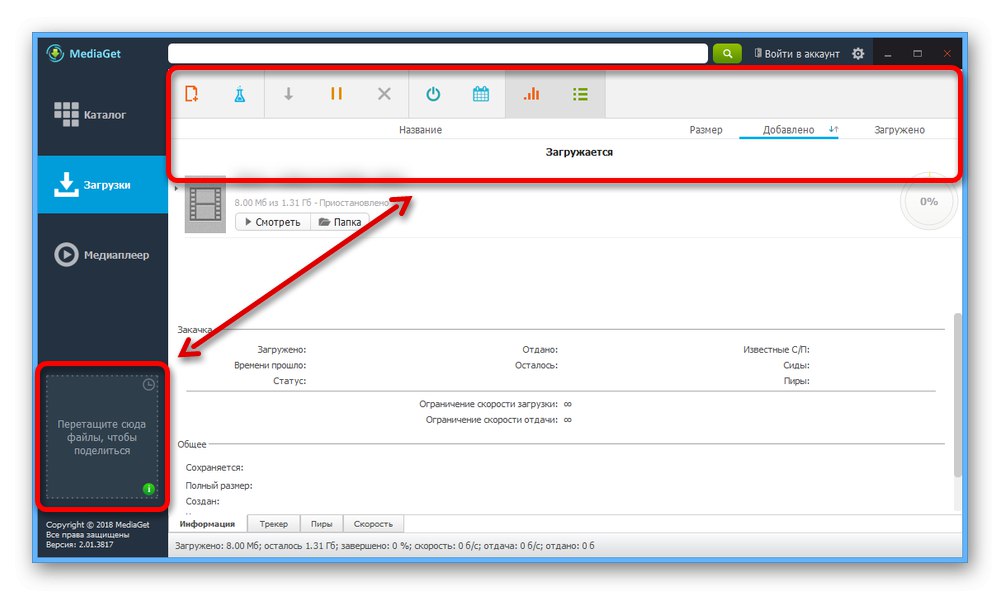The image size is (1000, 595).
Task: Toggle the statistics bar chart icon
Action: tap(531, 94)
